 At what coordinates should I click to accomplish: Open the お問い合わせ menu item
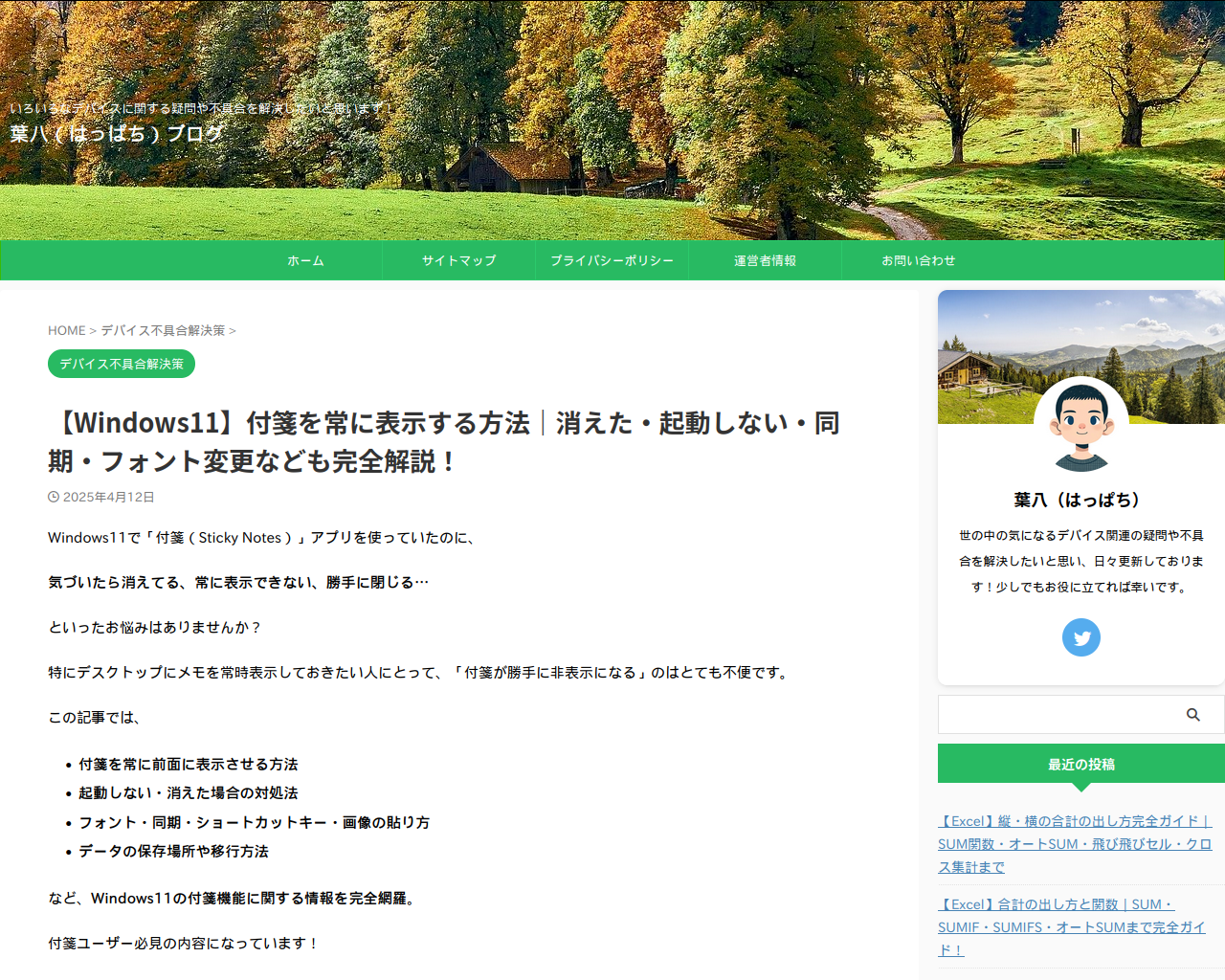click(x=919, y=260)
